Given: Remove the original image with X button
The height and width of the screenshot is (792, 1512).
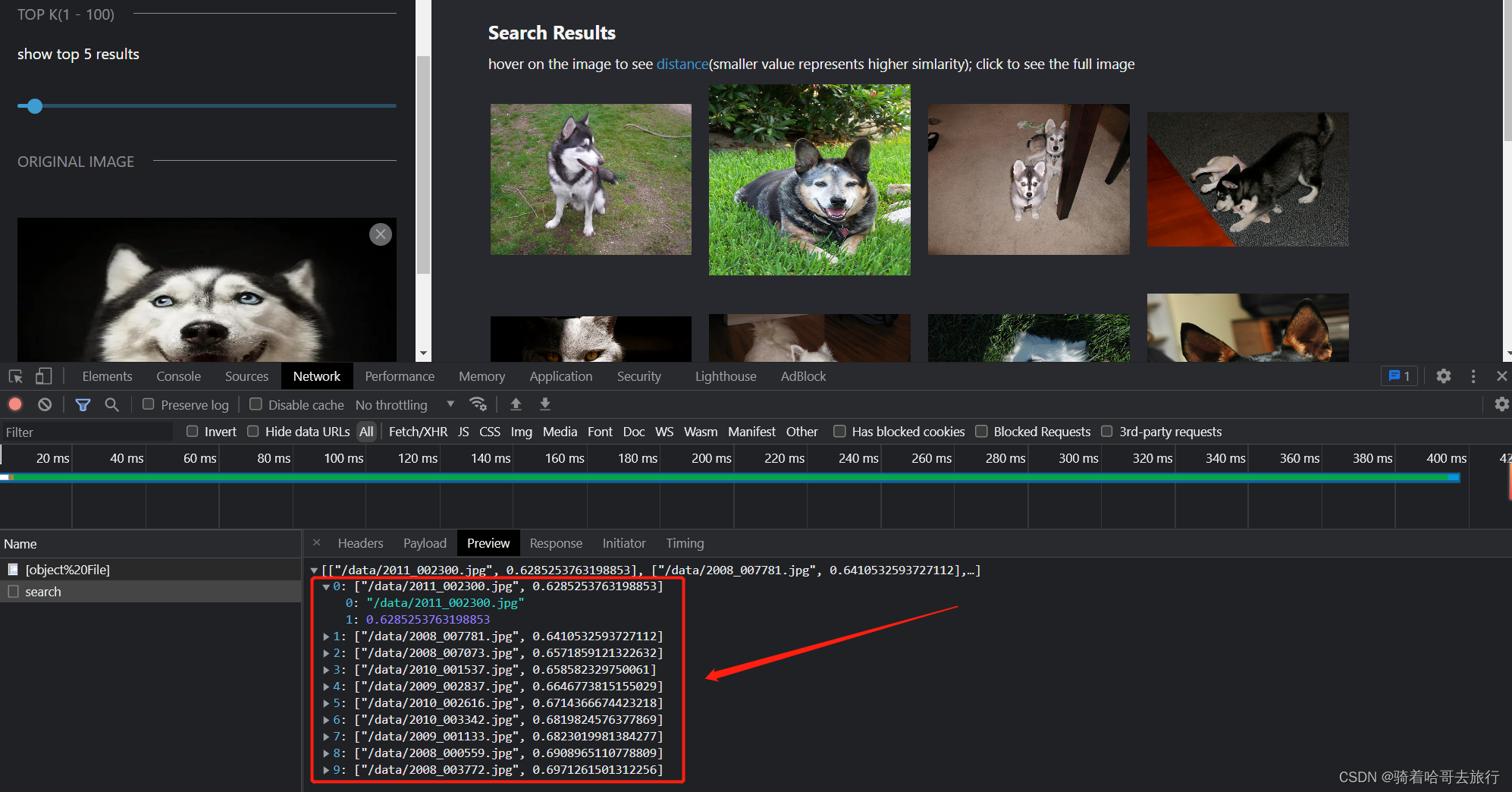Looking at the screenshot, I should (381, 234).
